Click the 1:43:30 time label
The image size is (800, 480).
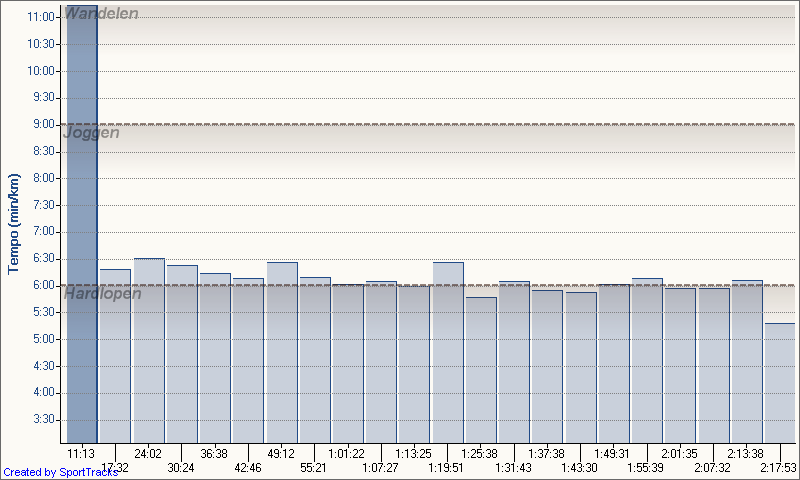579,468
